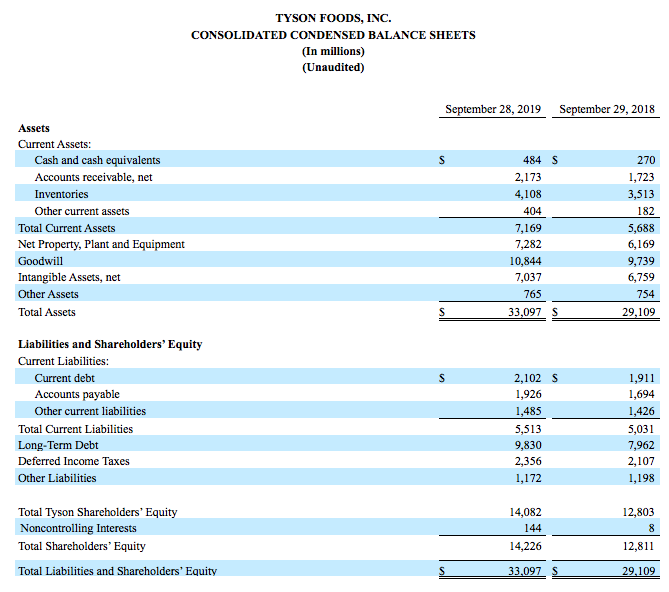Select 'CONSOLIDATED CONDENSED BALANCE SHEETS' heading
669x592 pixels.
[333, 35]
